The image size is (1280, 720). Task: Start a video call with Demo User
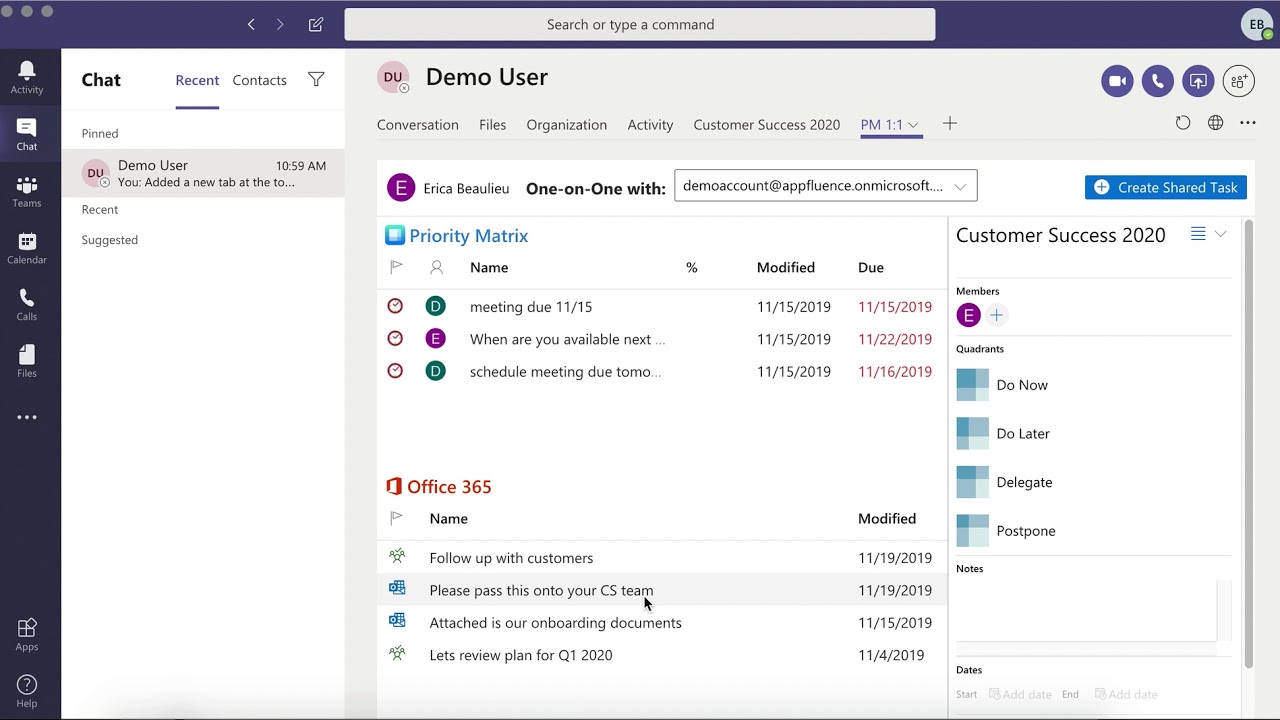pyautogui.click(x=1117, y=81)
